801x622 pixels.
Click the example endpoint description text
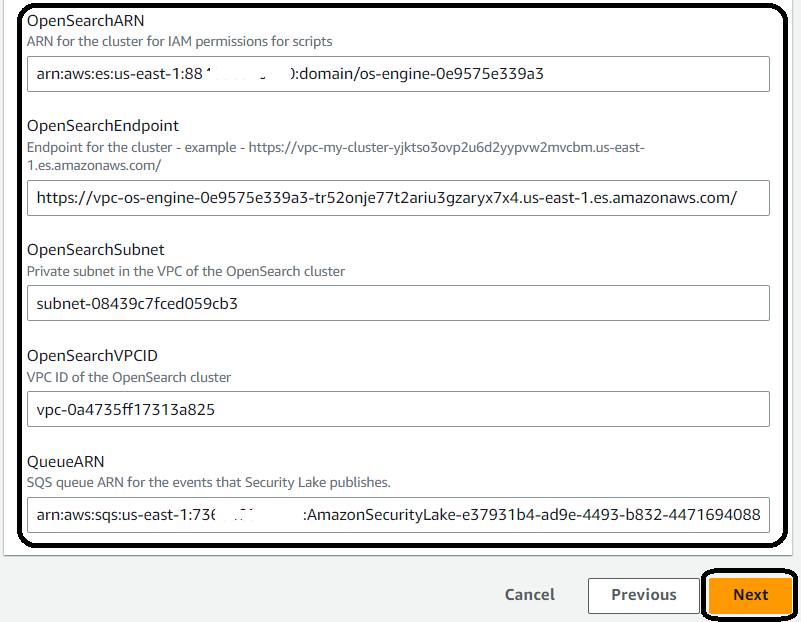click(336, 156)
